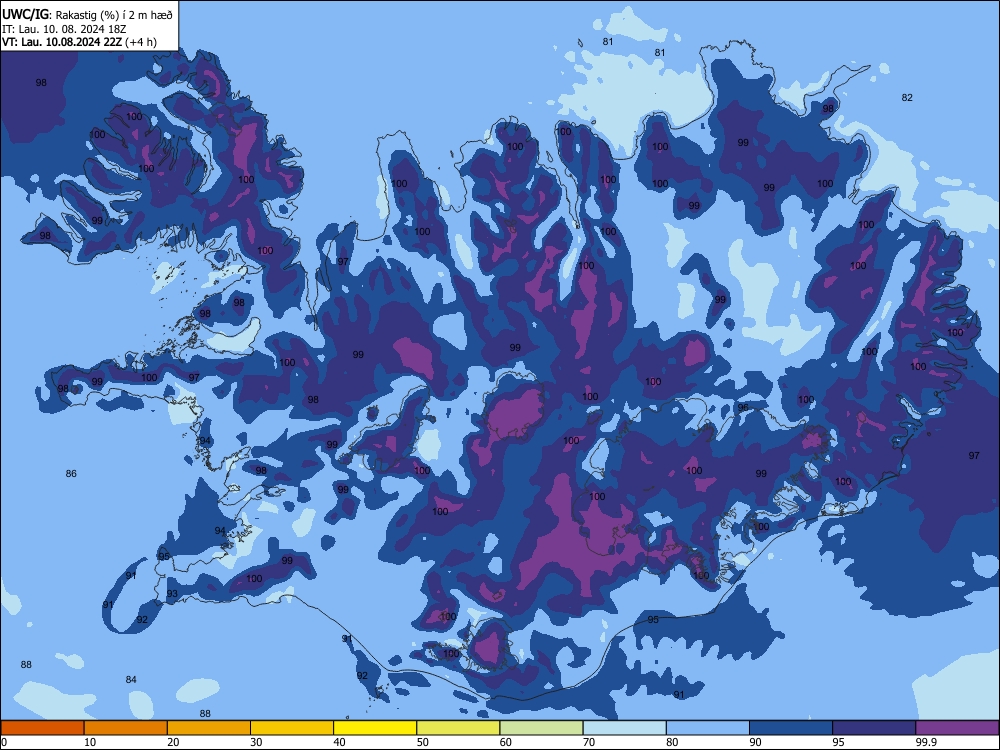Click the legend tick label 10
Screen dimensions: 1000x750
click(x=90, y=742)
